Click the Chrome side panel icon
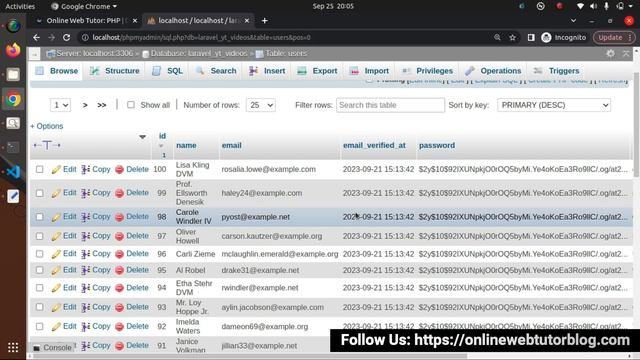The height and width of the screenshot is (360, 640). point(531,38)
